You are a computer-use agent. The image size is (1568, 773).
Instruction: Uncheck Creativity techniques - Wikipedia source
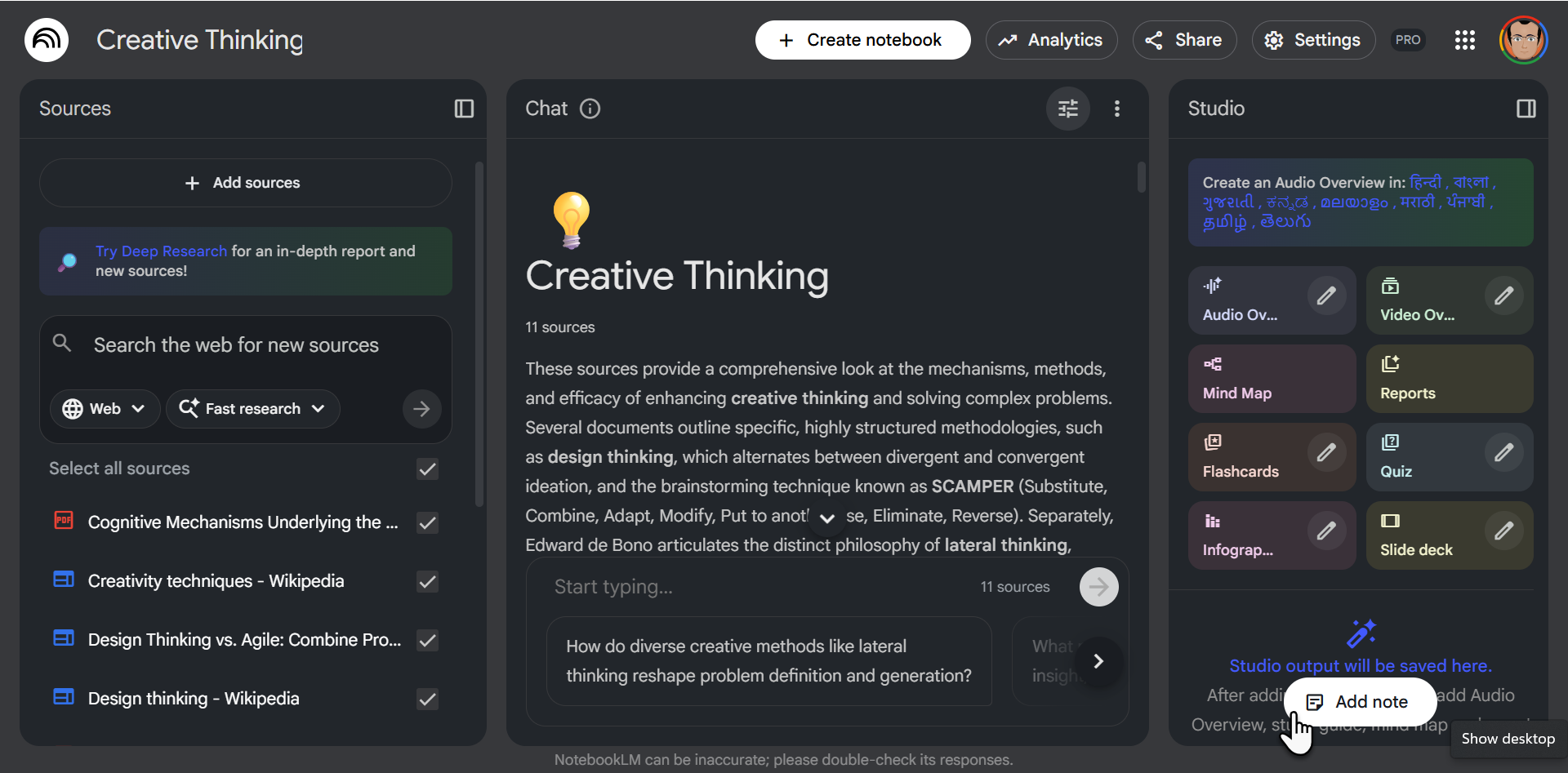[427, 581]
